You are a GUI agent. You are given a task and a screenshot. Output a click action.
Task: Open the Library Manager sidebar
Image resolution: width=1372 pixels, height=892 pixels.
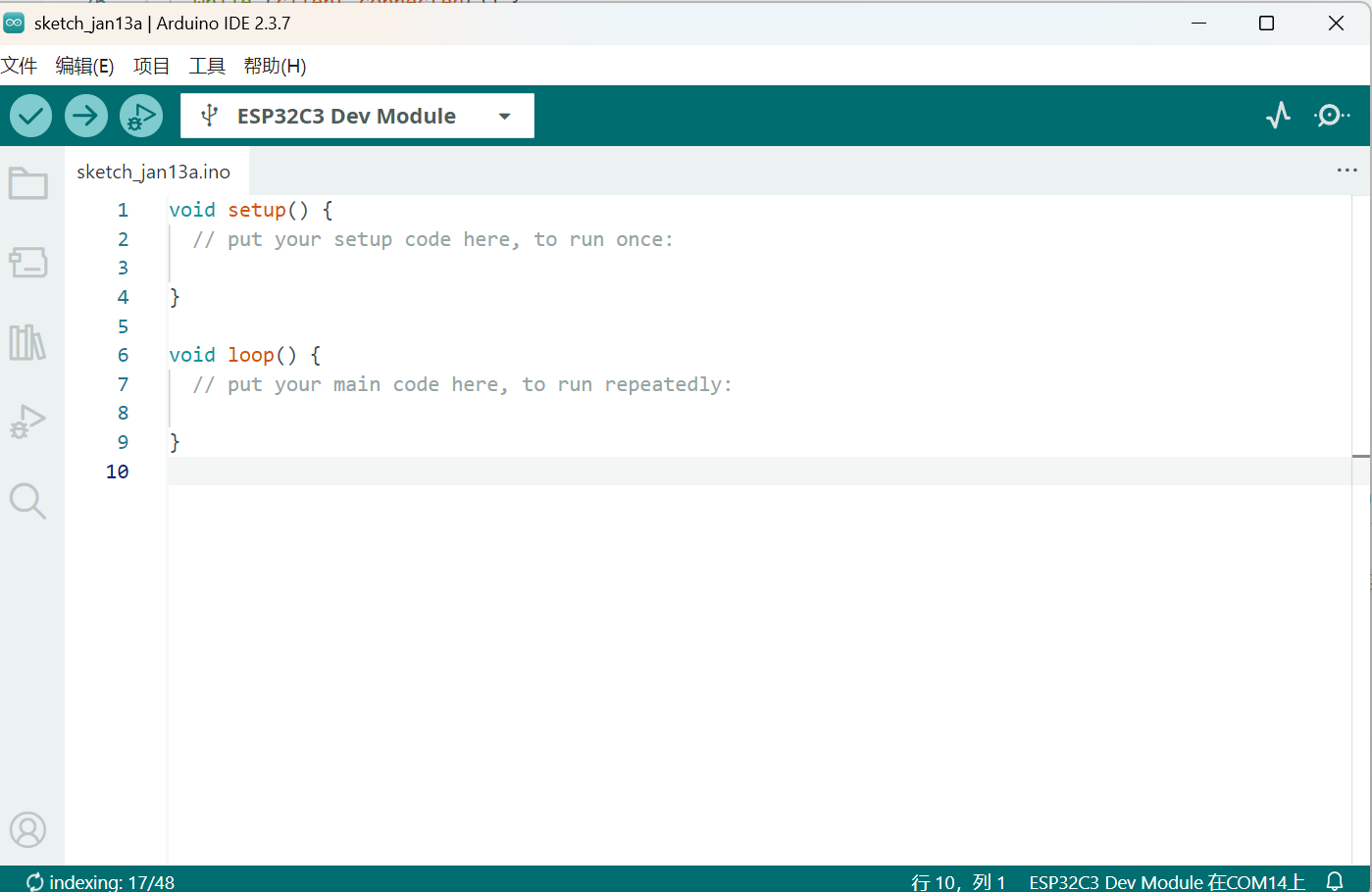pos(28,342)
